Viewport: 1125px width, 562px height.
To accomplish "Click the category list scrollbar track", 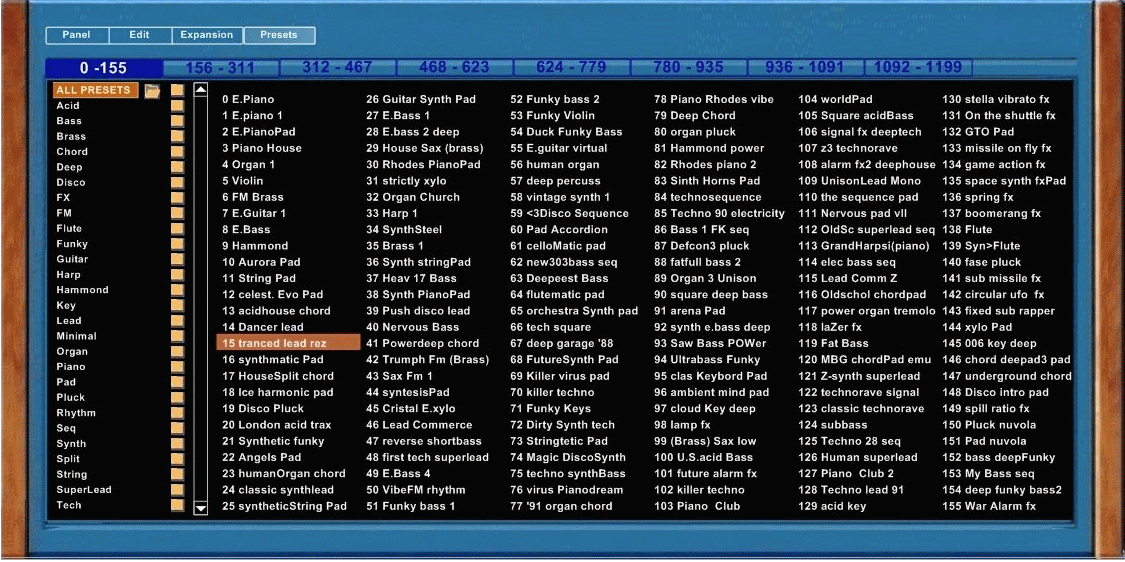I will [201, 299].
